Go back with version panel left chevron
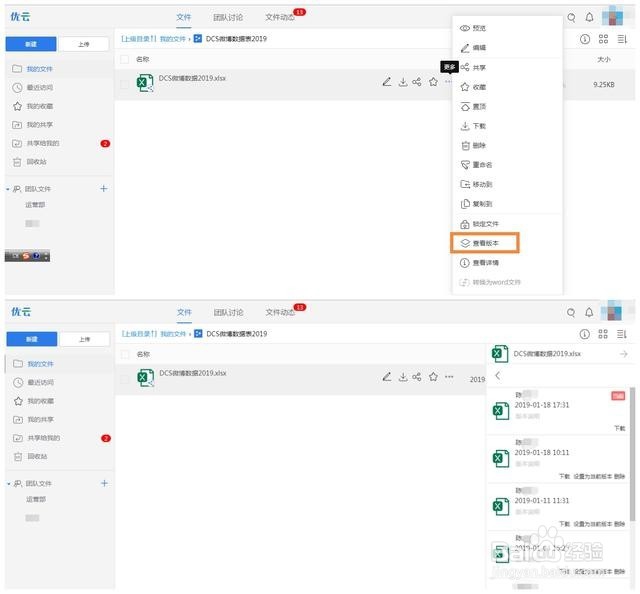Viewport: 640px width, 594px height. [498, 376]
